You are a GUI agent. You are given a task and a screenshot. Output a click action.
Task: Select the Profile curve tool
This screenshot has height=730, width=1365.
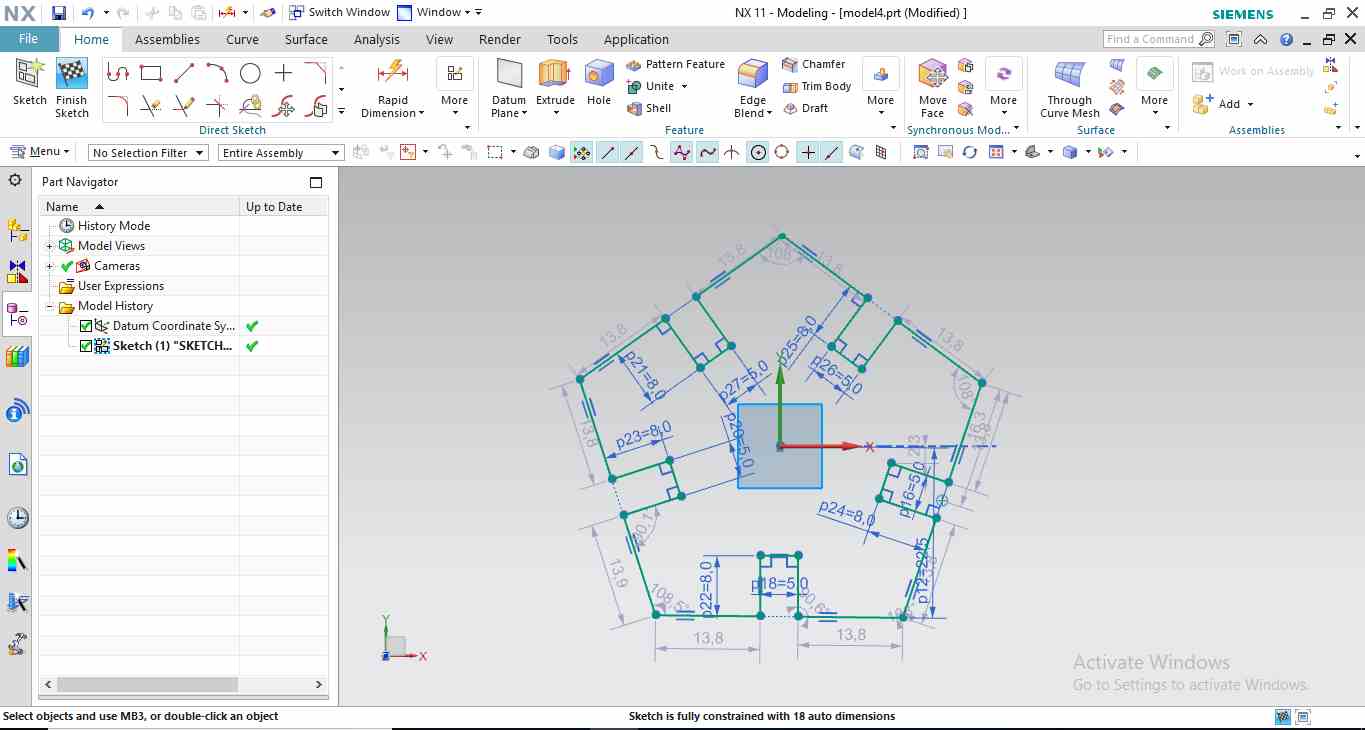click(118, 73)
